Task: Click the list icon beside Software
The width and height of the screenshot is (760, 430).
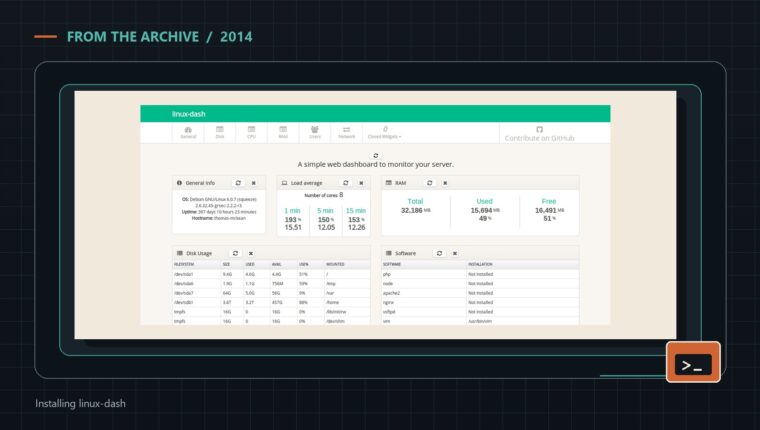Action: [x=388, y=253]
